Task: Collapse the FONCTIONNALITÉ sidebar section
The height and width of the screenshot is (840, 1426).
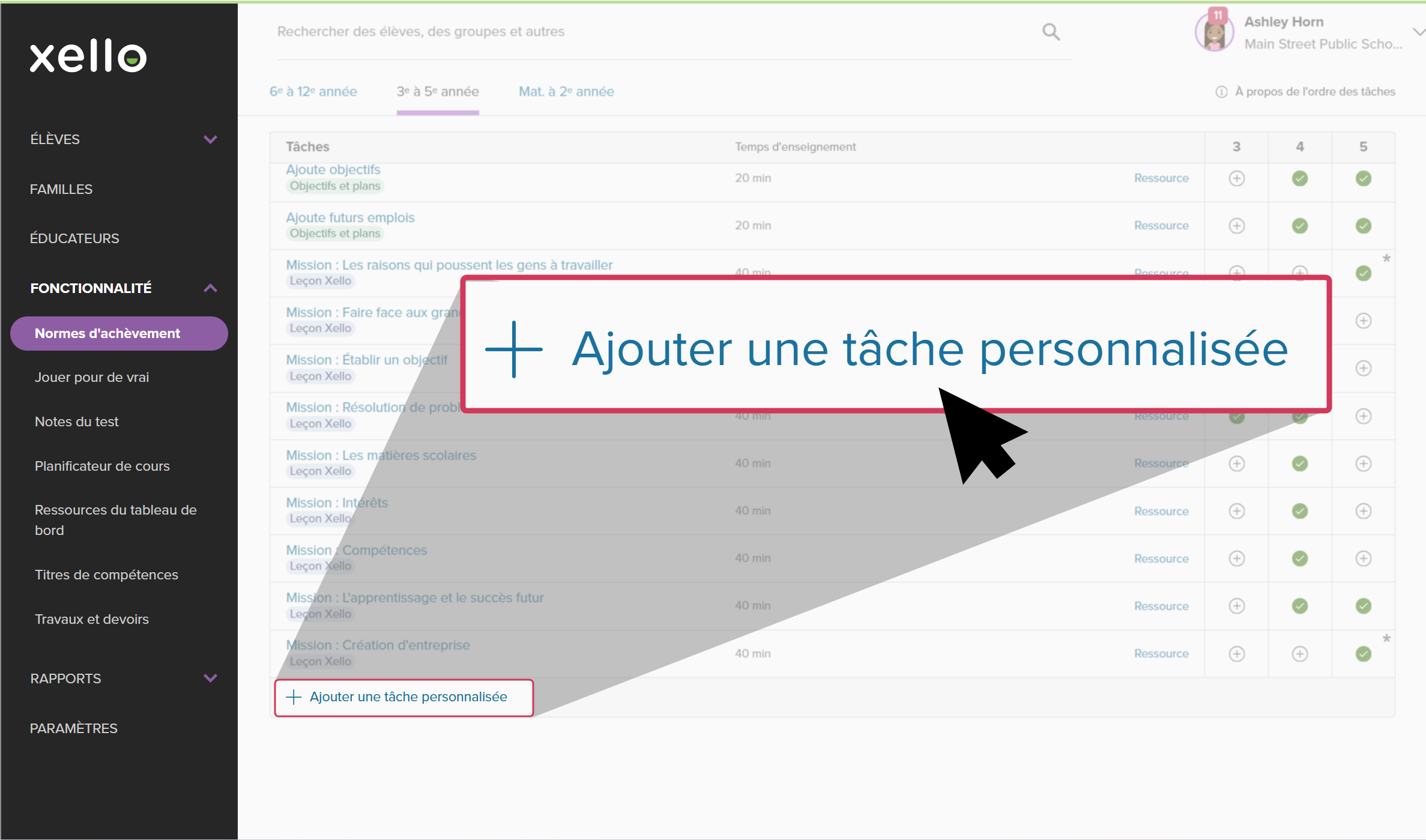Action: click(x=210, y=288)
